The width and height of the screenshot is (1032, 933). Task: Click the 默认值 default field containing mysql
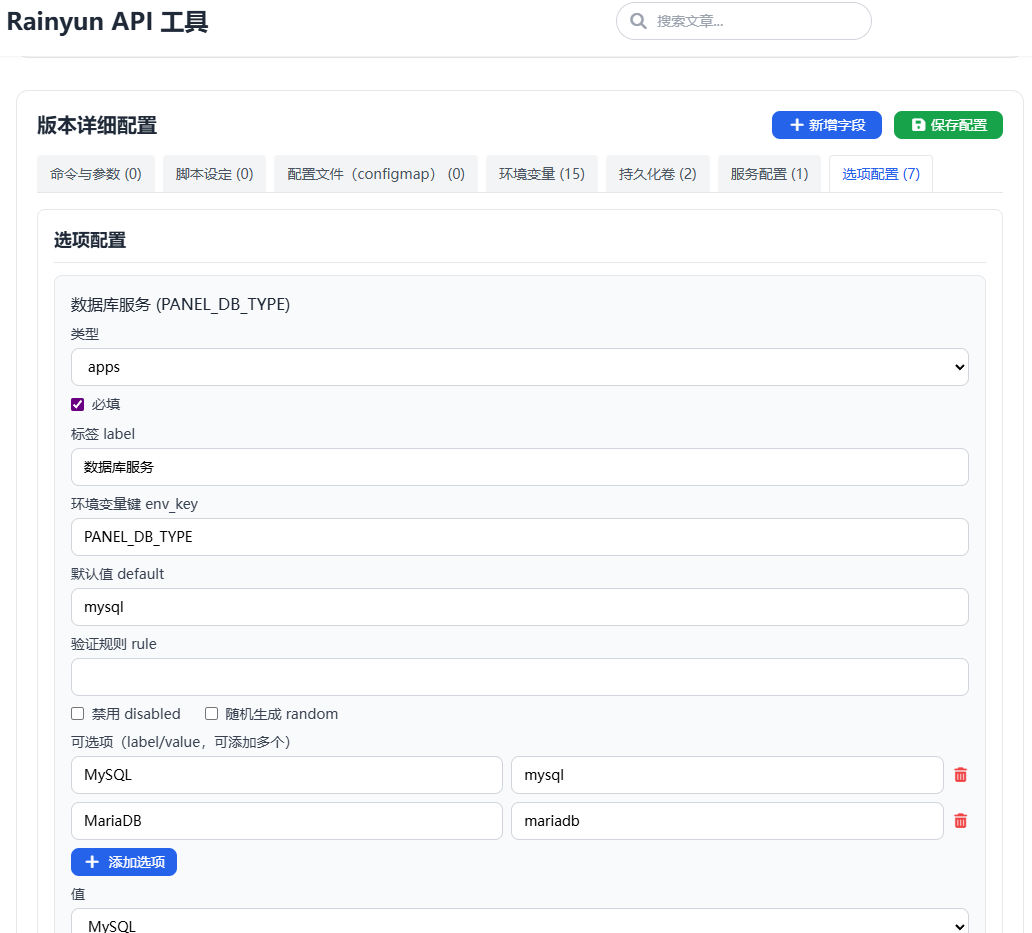pos(519,607)
